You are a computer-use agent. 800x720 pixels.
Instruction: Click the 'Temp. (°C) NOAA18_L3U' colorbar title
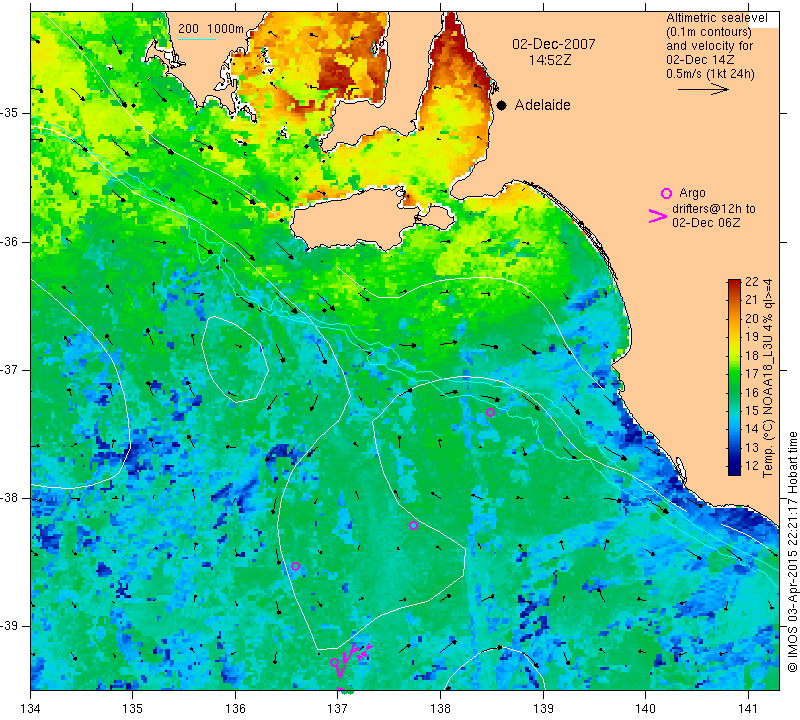(768, 378)
